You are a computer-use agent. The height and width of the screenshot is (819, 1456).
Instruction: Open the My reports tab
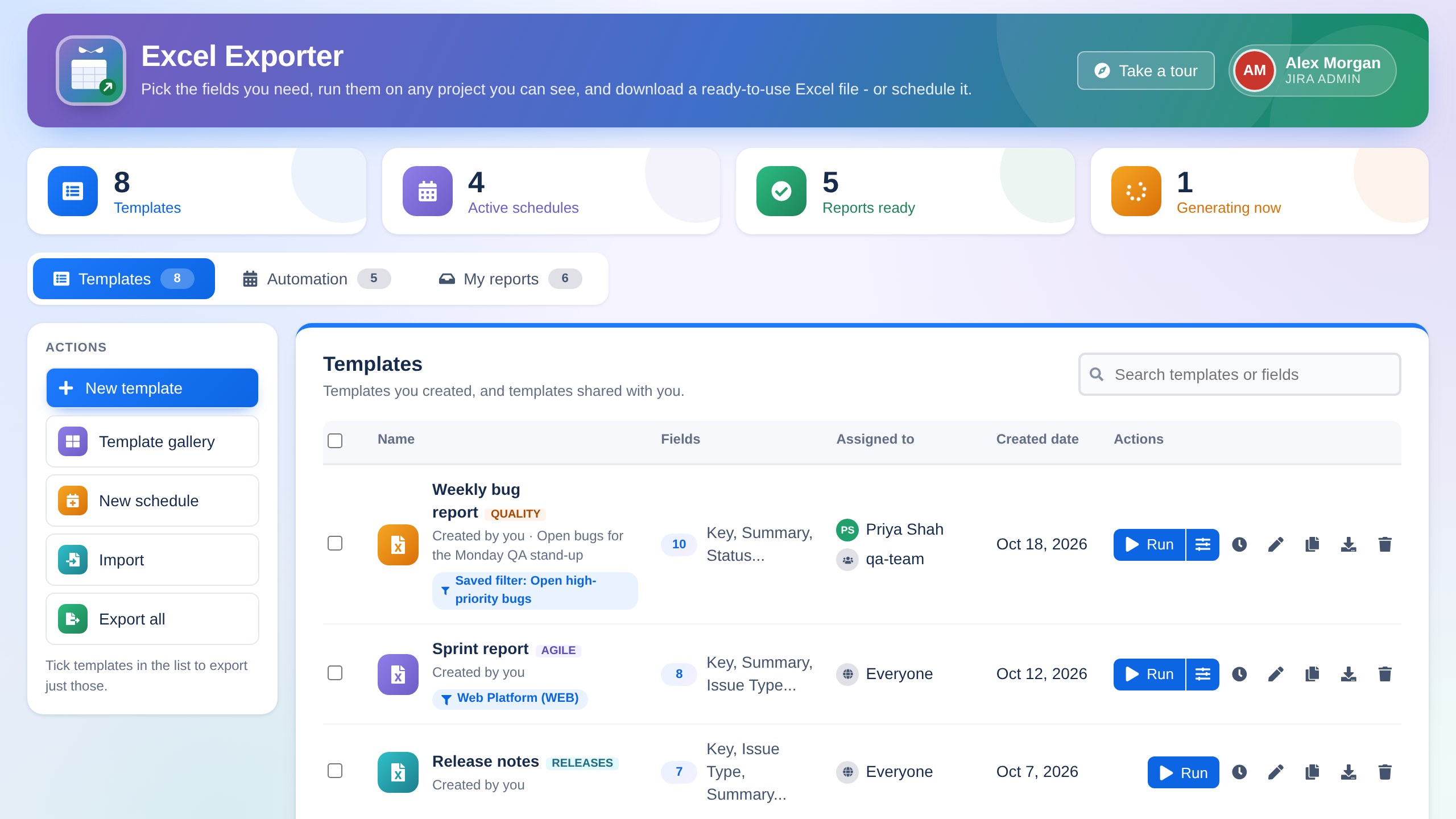point(510,279)
